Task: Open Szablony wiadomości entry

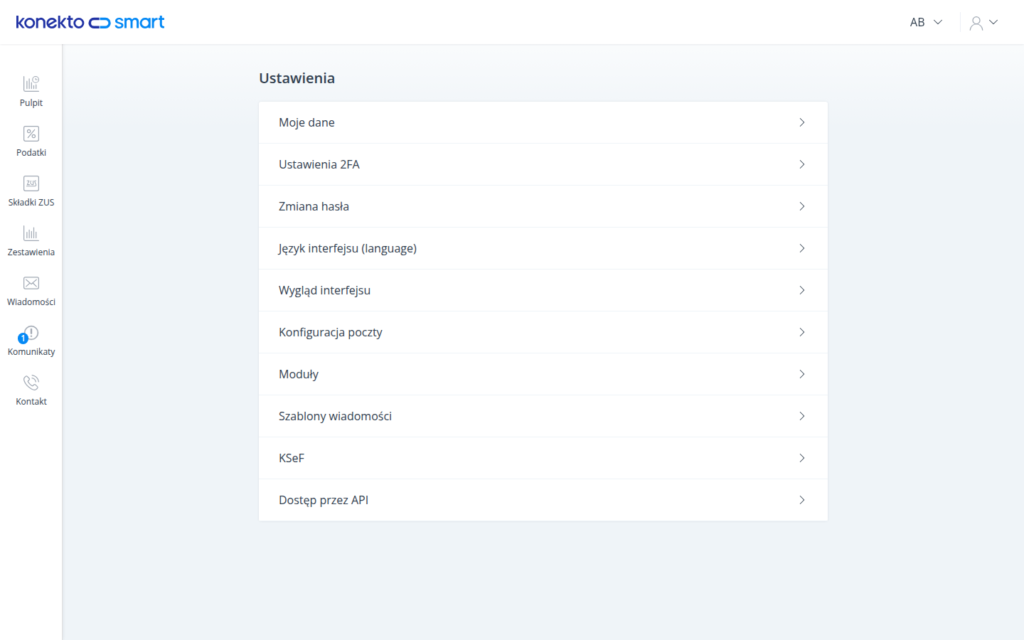Action: [543, 416]
